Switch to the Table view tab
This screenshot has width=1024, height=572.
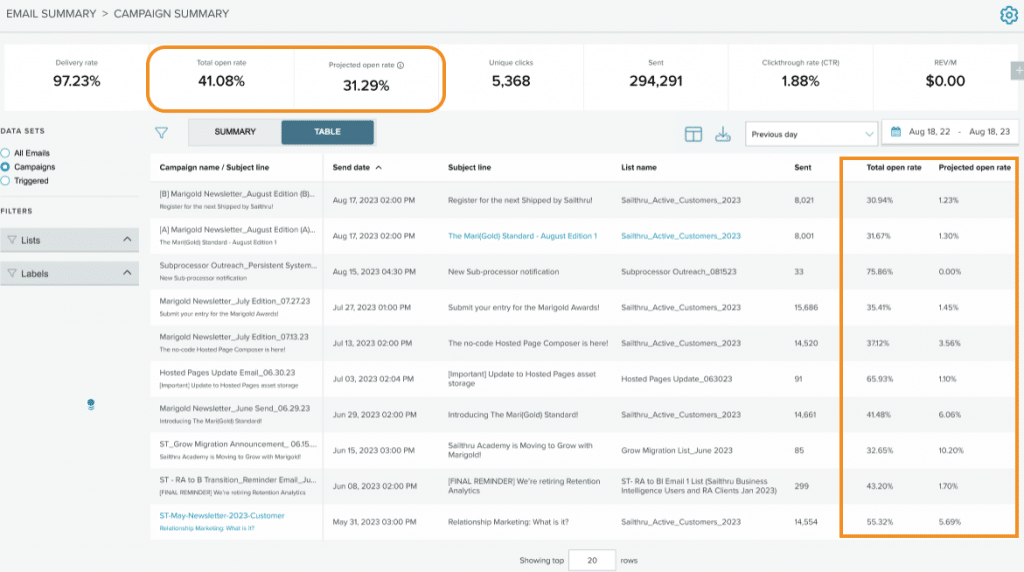tap(327, 132)
